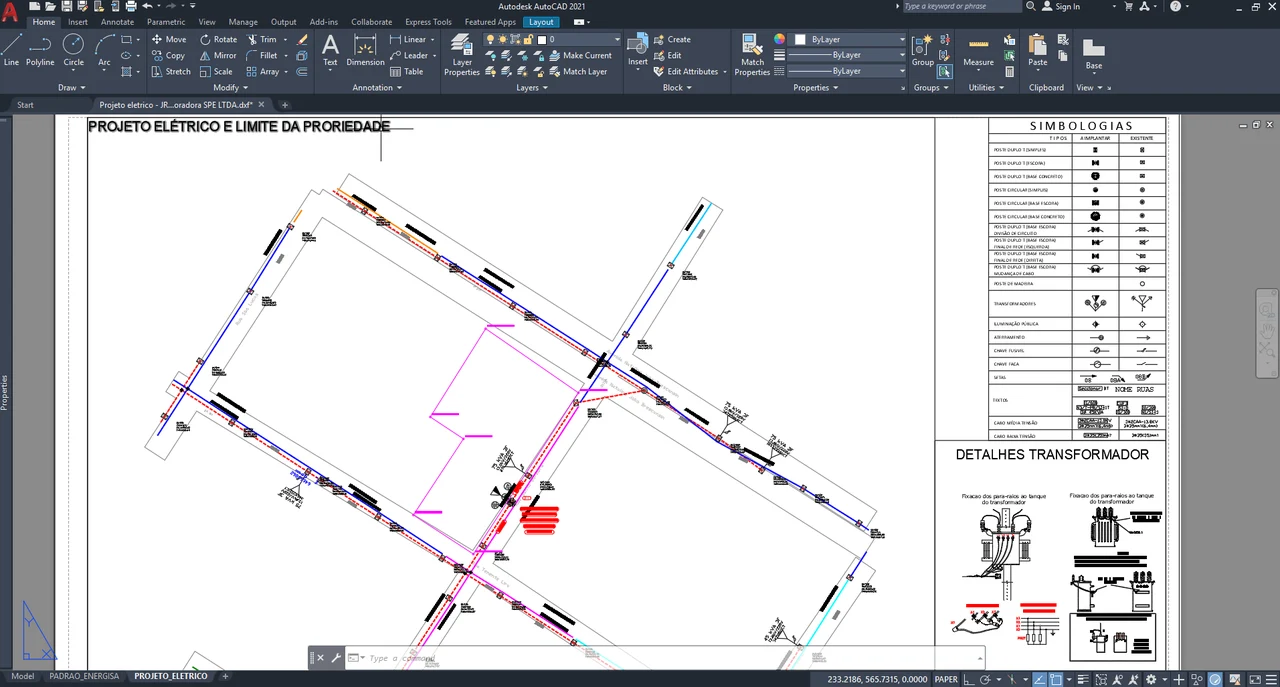This screenshot has height=687, width=1280.
Task: Click the Base view icon
Action: tap(1094, 53)
